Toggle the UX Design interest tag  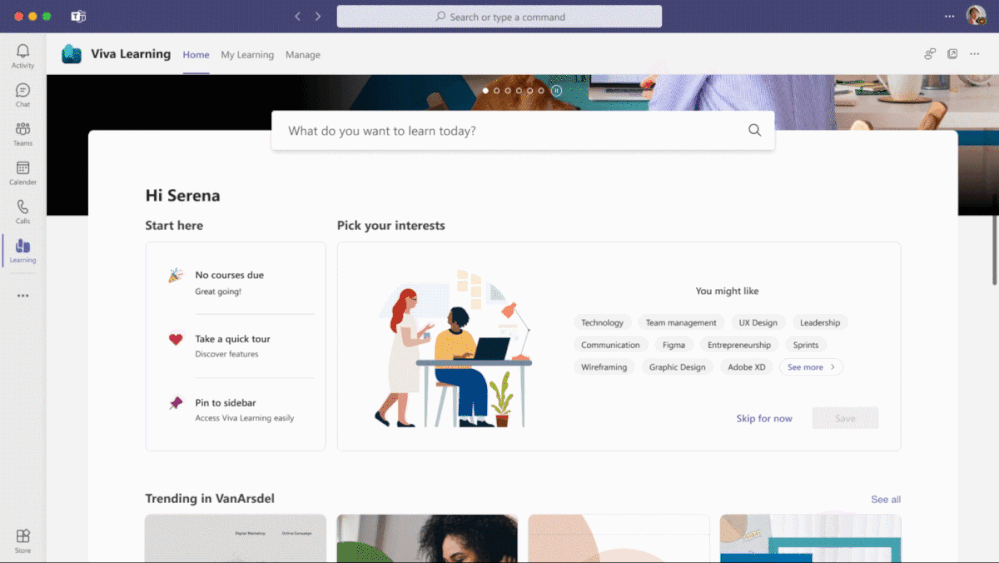758,323
